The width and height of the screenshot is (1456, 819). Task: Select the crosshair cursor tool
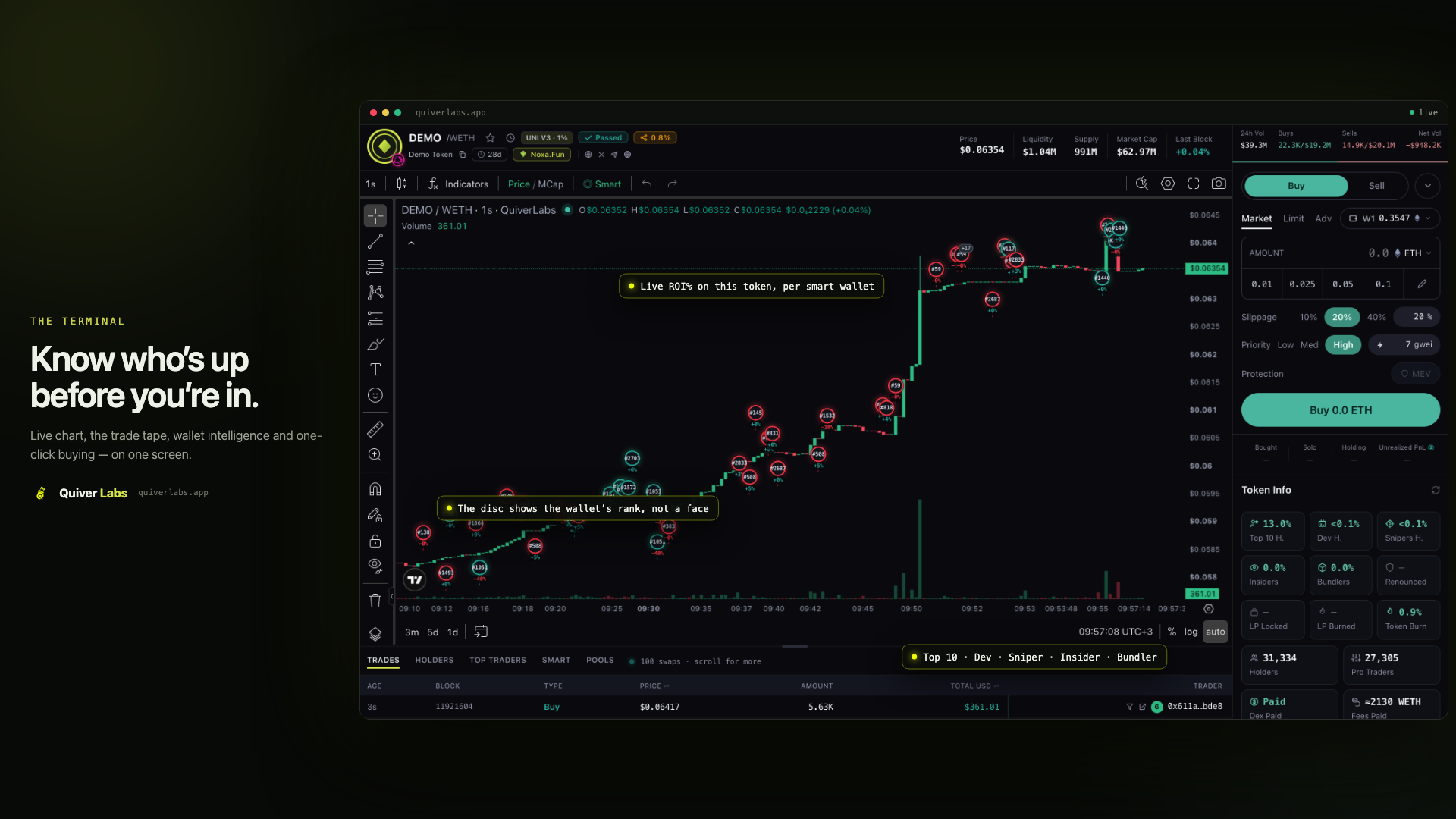pyautogui.click(x=375, y=216)
